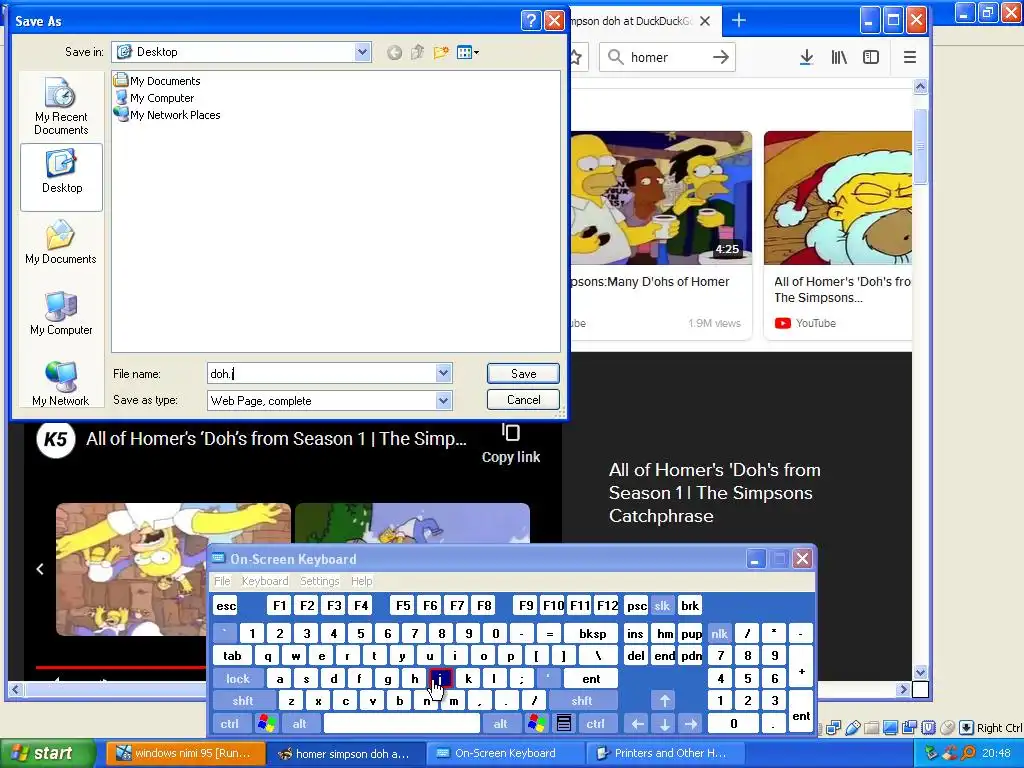Open the browser hamburger menu
The image size is (1024, 768).
click(x=910, y=57)
